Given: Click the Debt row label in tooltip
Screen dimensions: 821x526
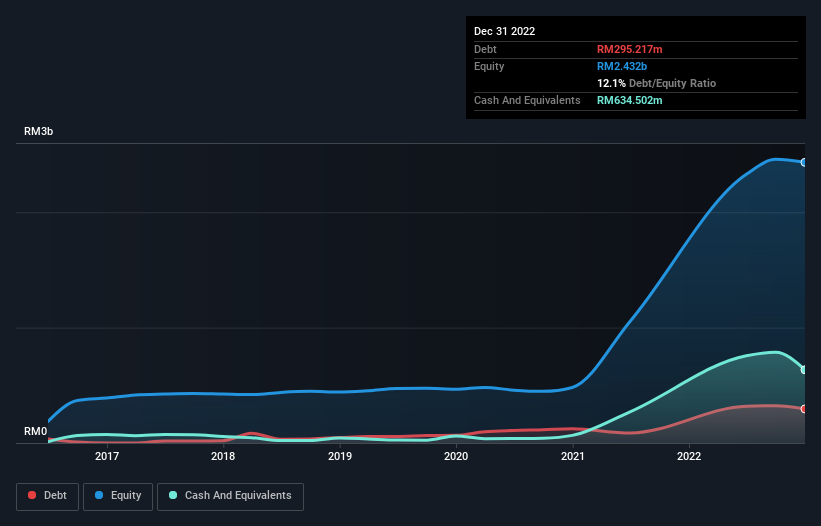Looking at the screenshot, I should click(x=485, y=49).
